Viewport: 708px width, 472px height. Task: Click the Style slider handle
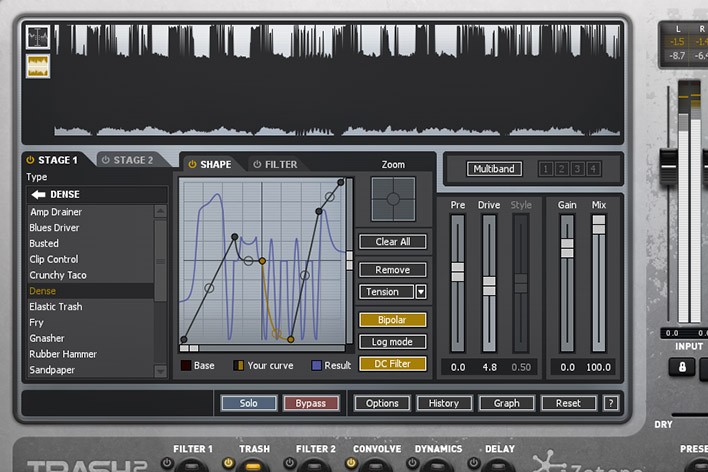521,283
